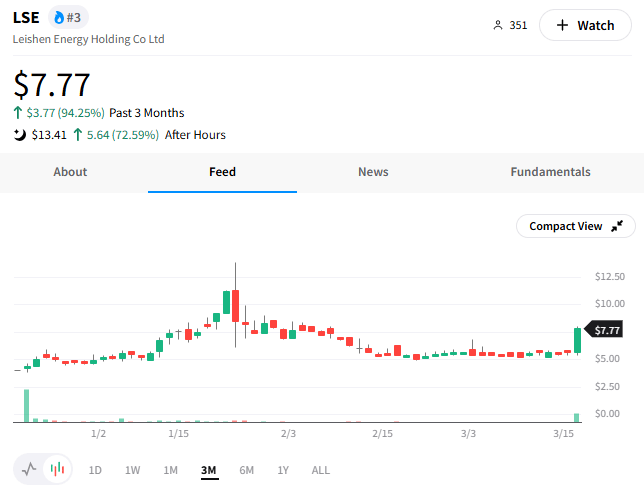Click the watchers person icon
This screenshot has width=644, height=491.
tap(498, 25)
